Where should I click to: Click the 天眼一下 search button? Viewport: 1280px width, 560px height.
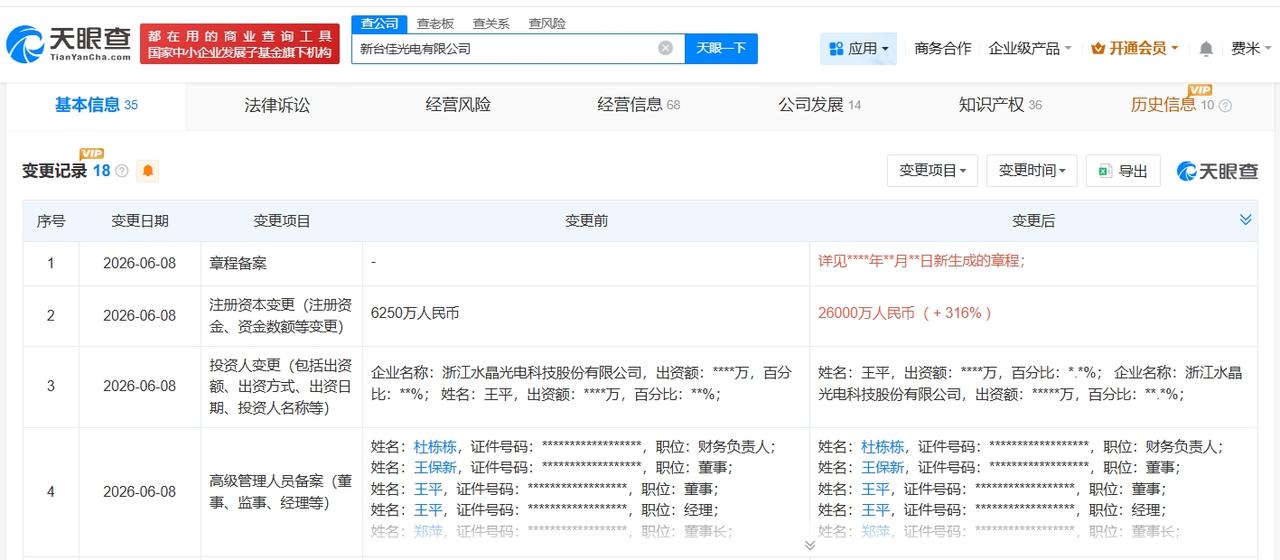[x=721, y=48]
